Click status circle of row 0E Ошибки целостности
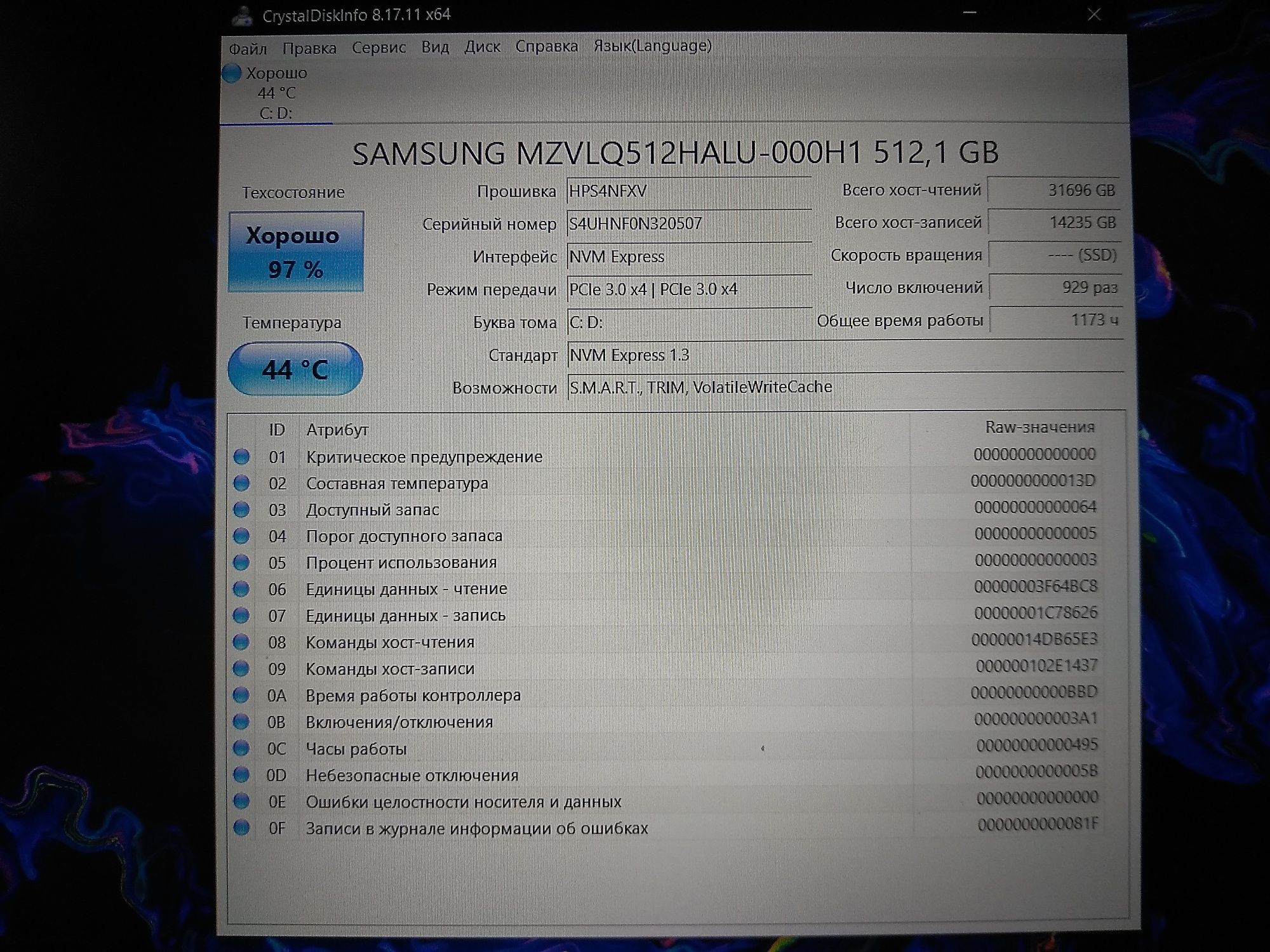The height and width of the screenshot is (952, 1270). click(241, 801)
